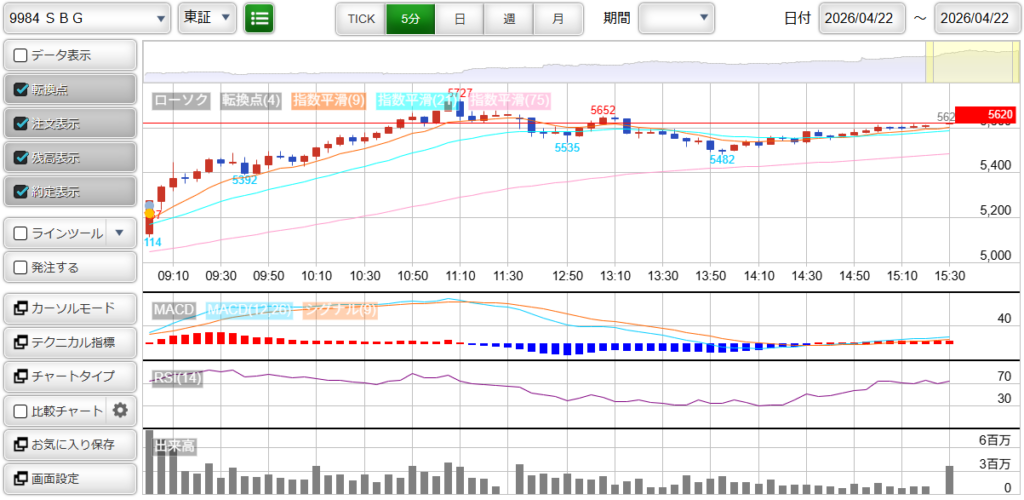The image size is (1024, 500).
Task: Open comparison chart gear settings icon
Action: click(120, 410)
